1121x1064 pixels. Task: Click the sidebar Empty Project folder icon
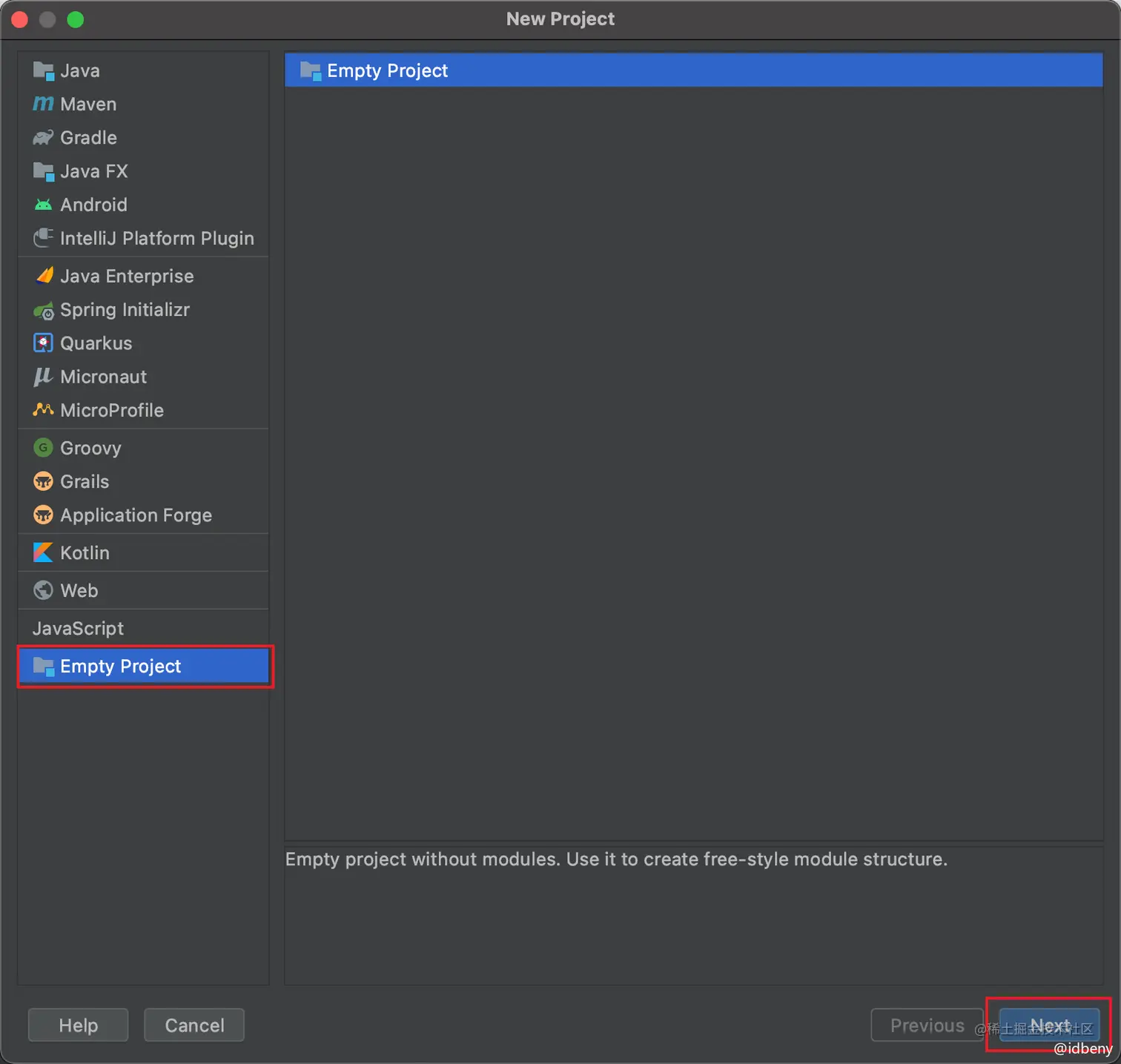[43, 667]
